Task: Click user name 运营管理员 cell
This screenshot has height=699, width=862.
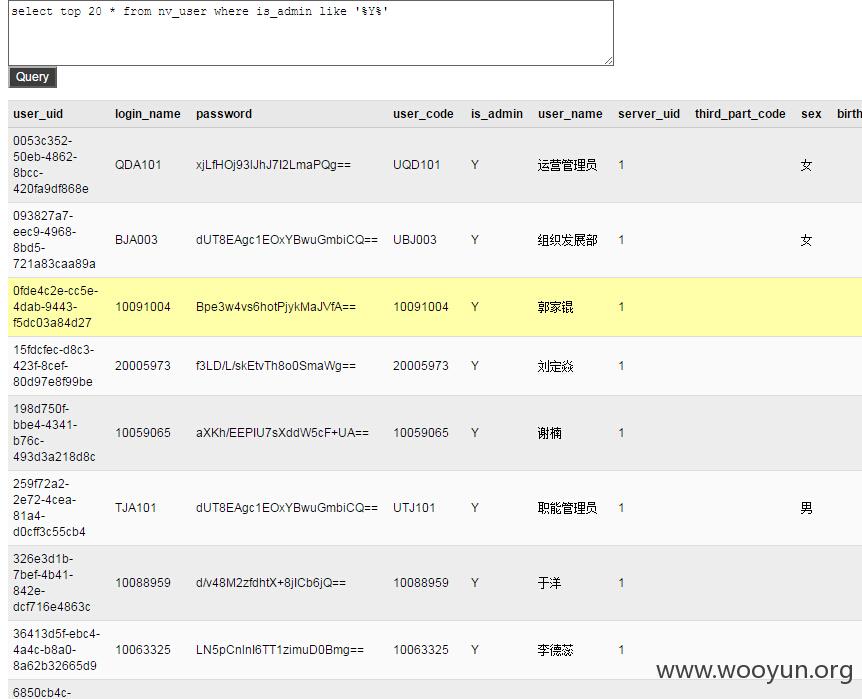Action: [567, 165]
